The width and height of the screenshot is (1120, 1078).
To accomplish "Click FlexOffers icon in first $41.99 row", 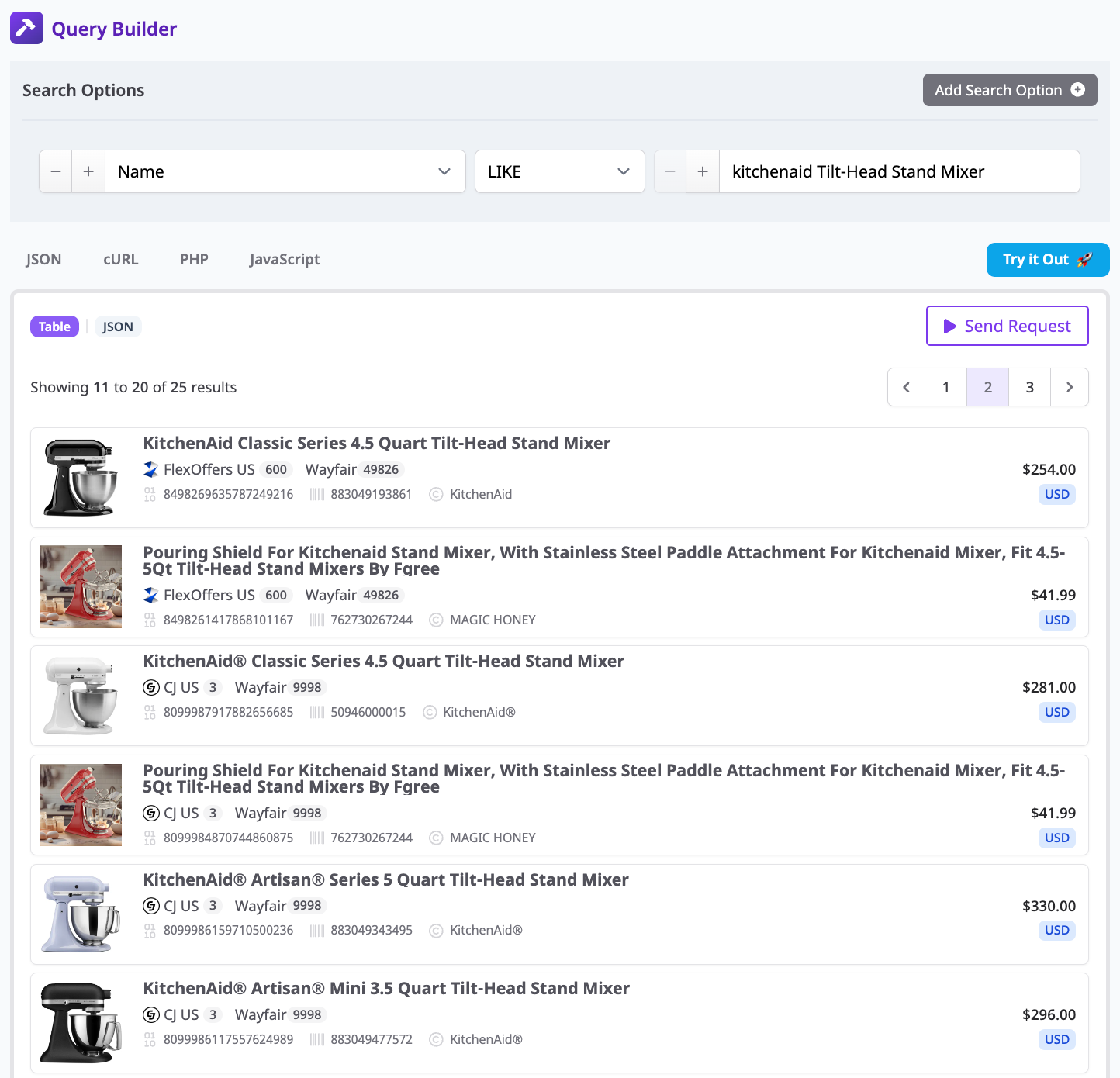I will click(151, 595).
